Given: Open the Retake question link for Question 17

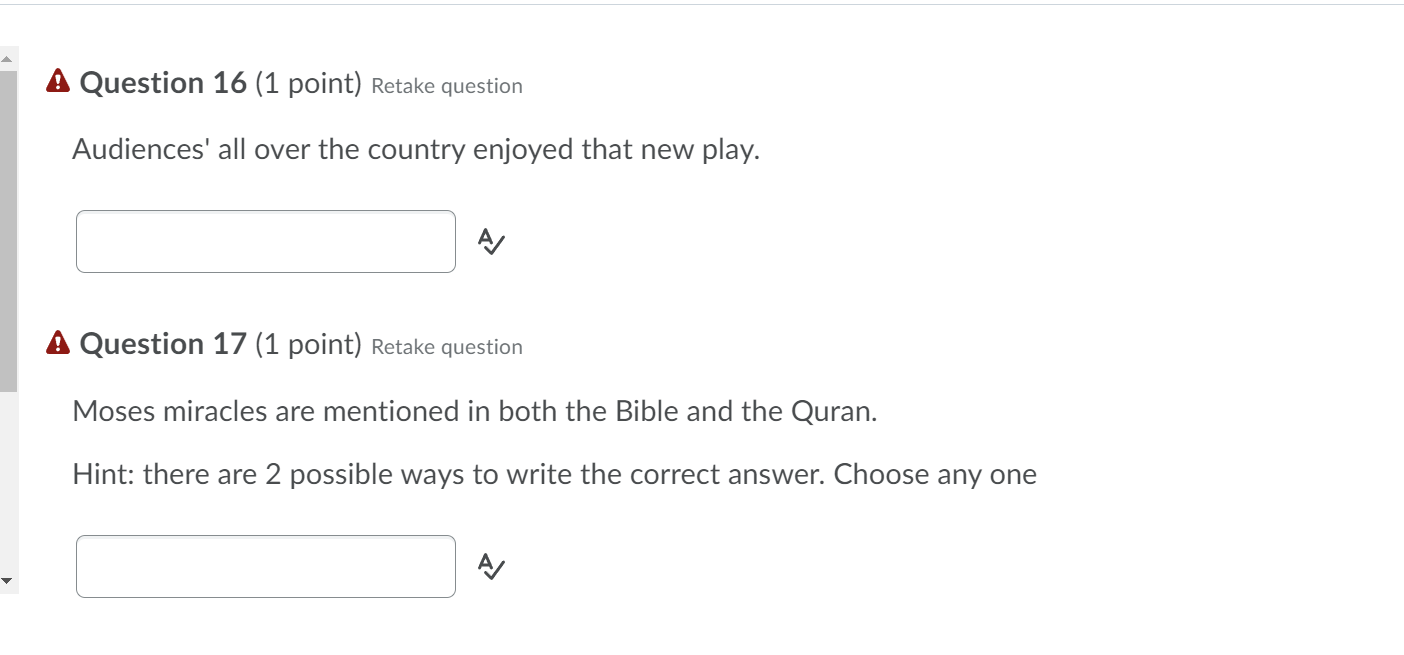Looking at the screenshot, I should [446, 347].
